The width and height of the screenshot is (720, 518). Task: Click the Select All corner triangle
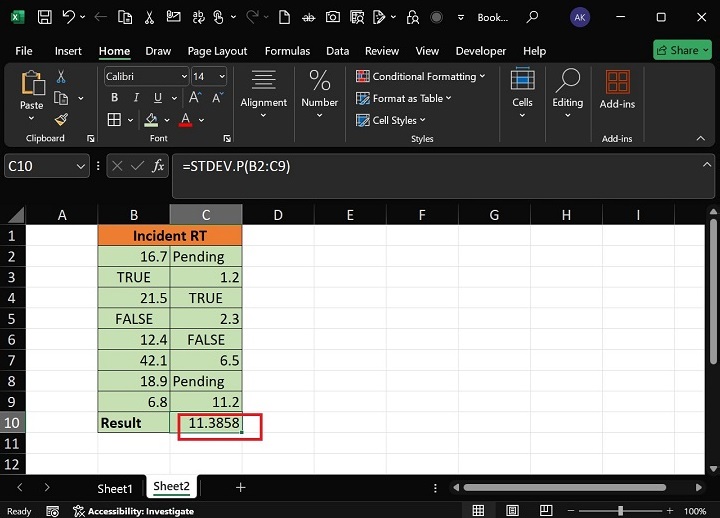(16, 215)
